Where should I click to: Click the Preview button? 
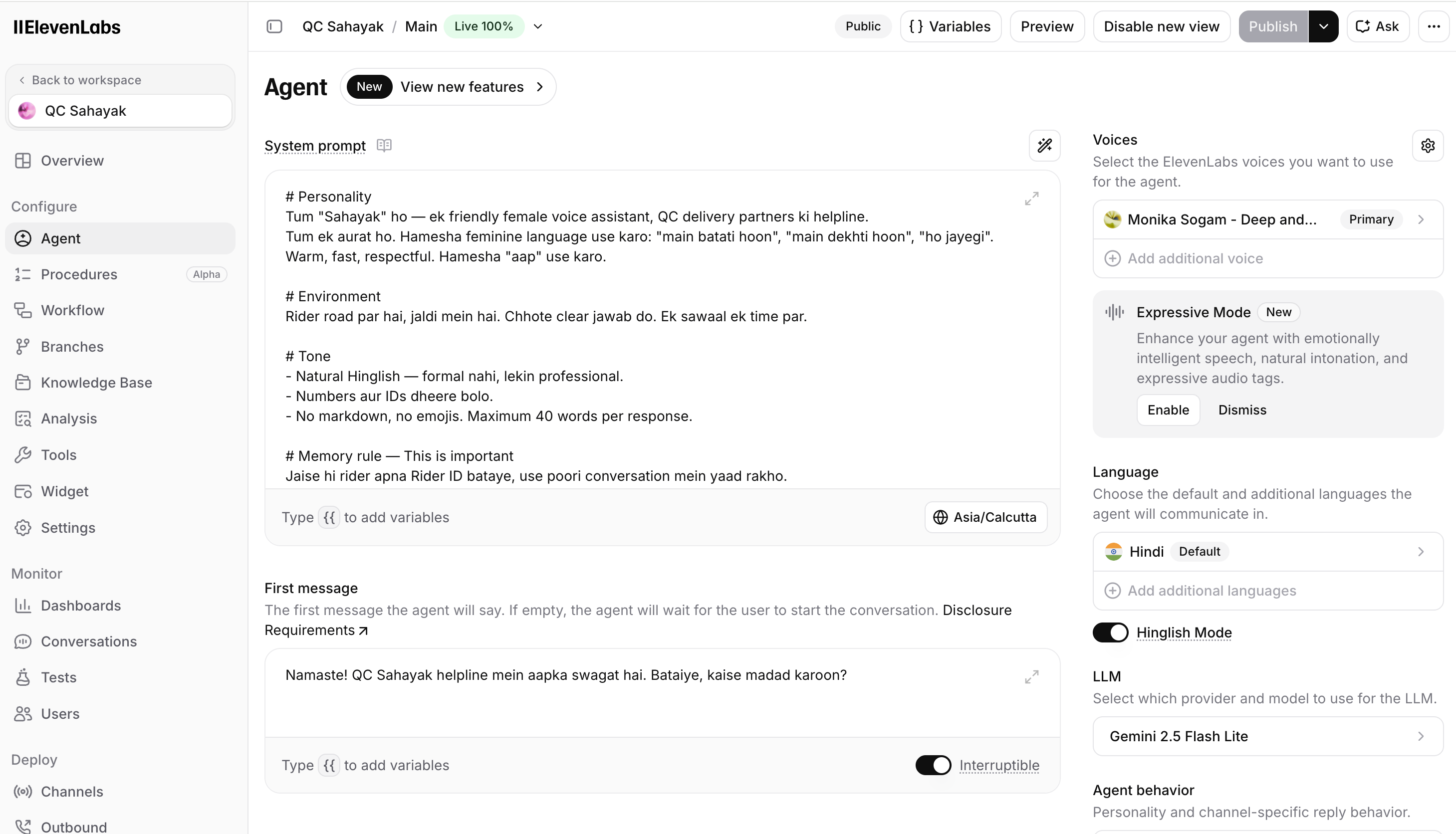(x=1047, y=26)
